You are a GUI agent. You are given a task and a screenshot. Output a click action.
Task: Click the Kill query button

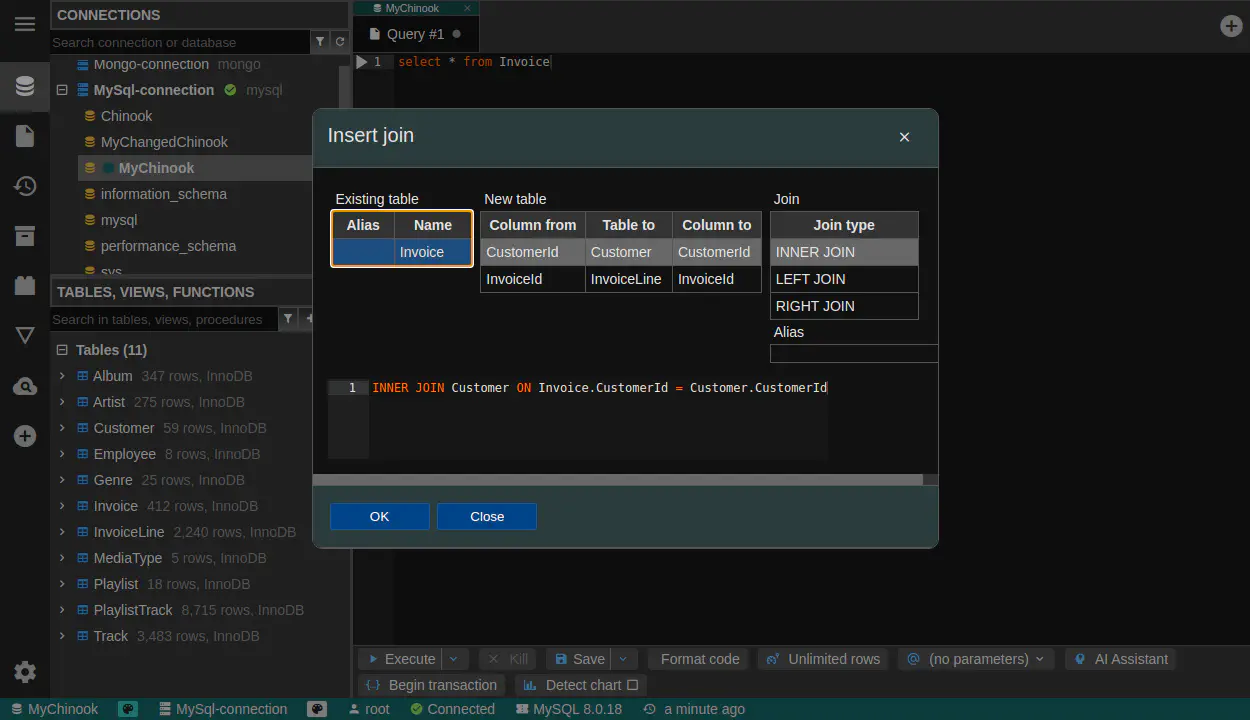(508, 659)
